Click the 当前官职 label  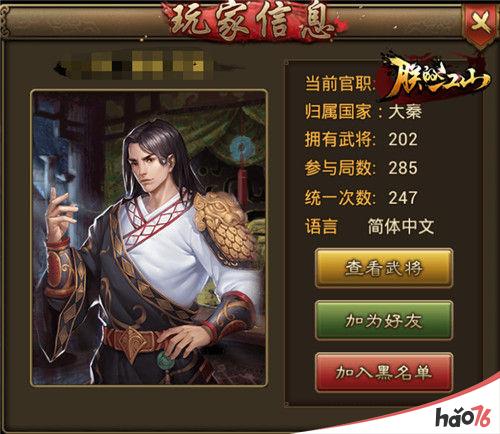point(339,83)
